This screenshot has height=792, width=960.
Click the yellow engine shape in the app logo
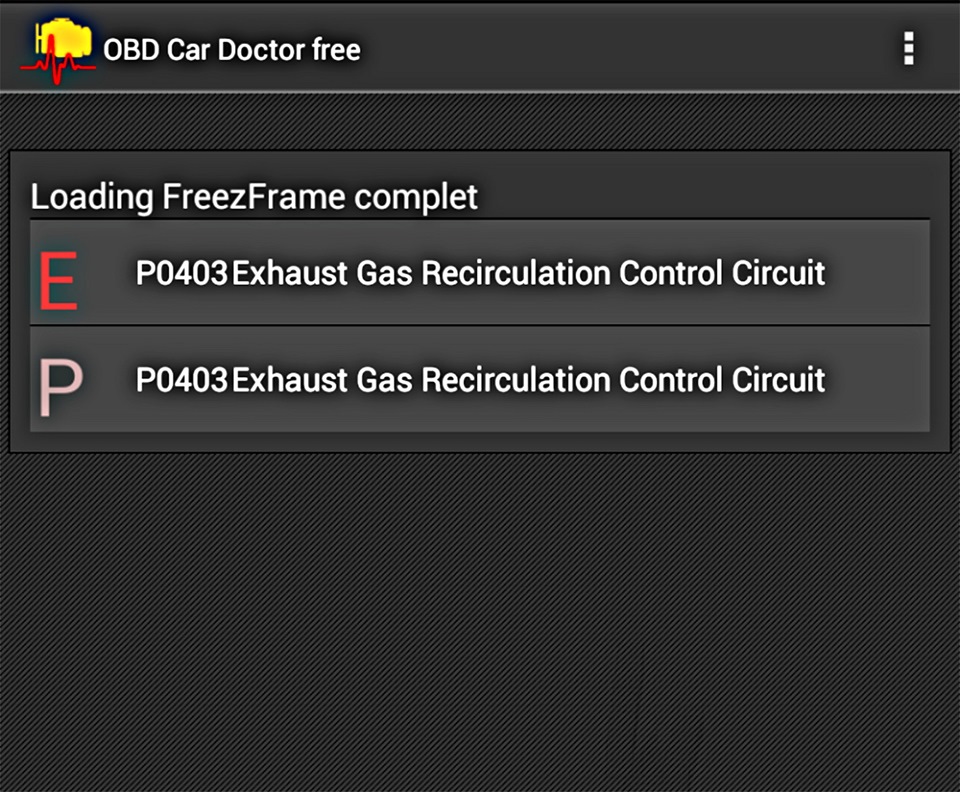(x=65, y=38)
